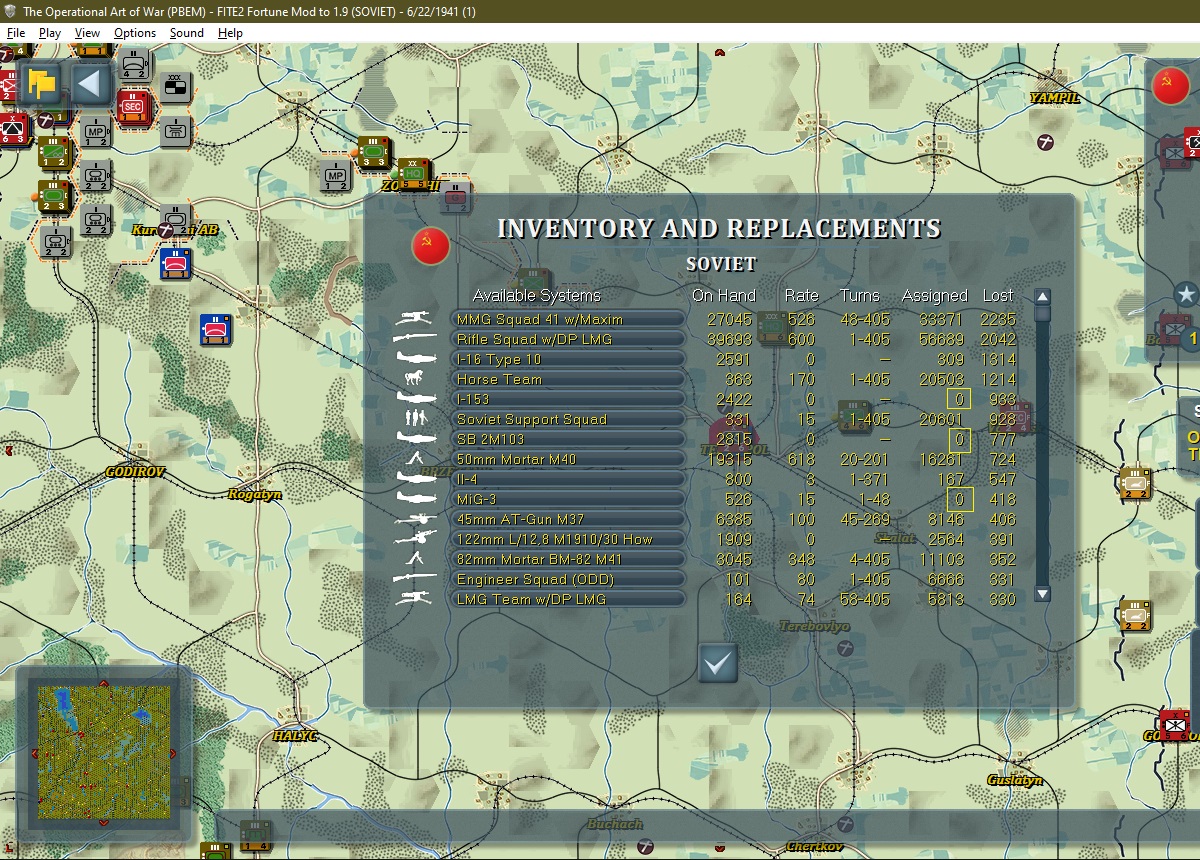Select the MP unit near the Zolochiv HQ
The width and height of the screenshot is (1200, 860).
[x=335, y=174]
